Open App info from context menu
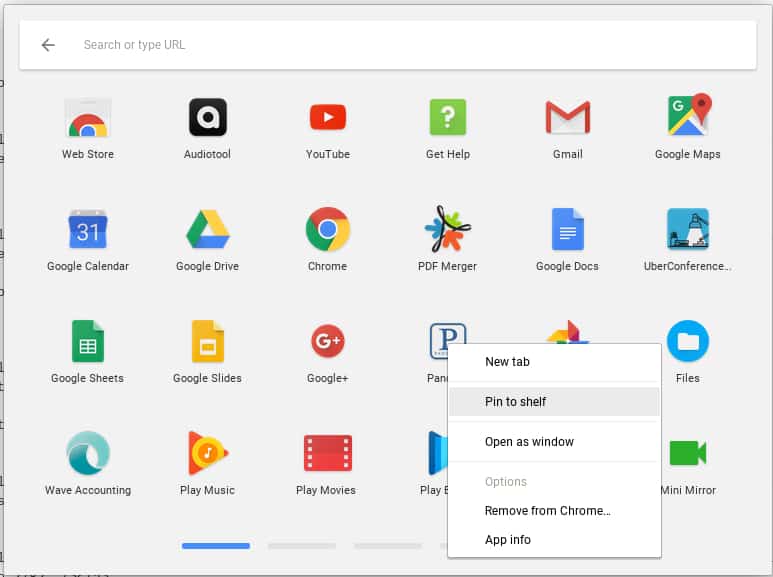Screen dimensions: 773x577 [x=554, y=540]
